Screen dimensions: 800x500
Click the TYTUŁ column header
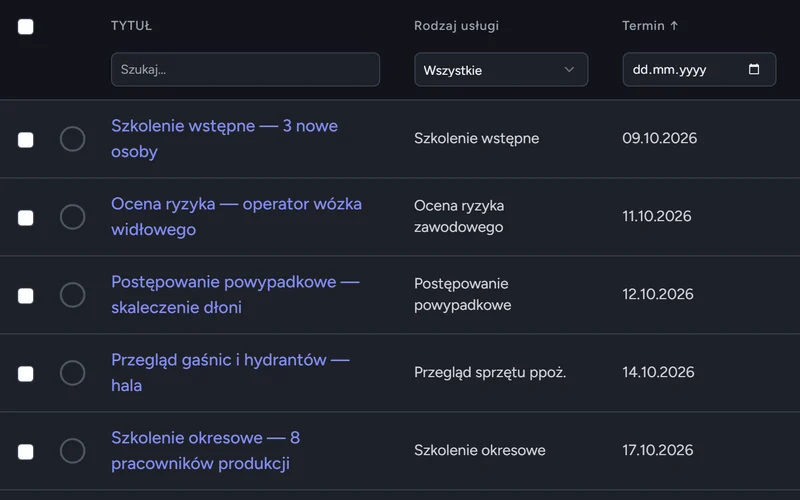131,26
